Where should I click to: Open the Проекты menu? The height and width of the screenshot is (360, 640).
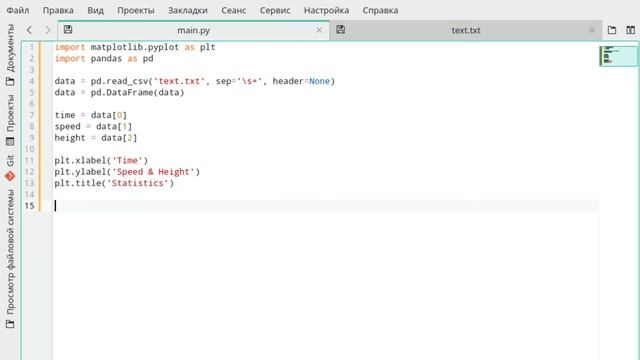tap(136, 10)
